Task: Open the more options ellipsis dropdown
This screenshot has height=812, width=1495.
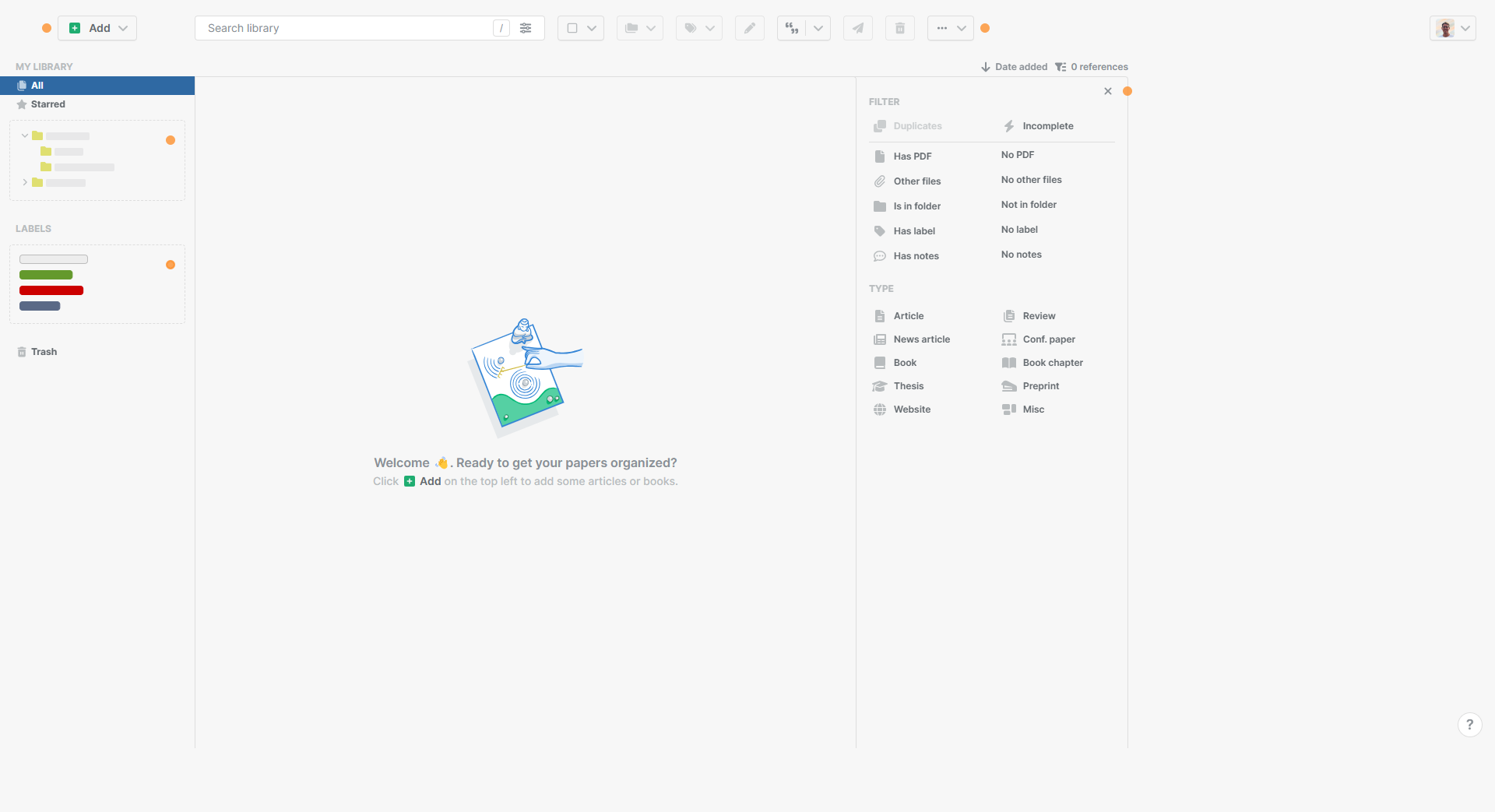Action: tap(950, 28)
